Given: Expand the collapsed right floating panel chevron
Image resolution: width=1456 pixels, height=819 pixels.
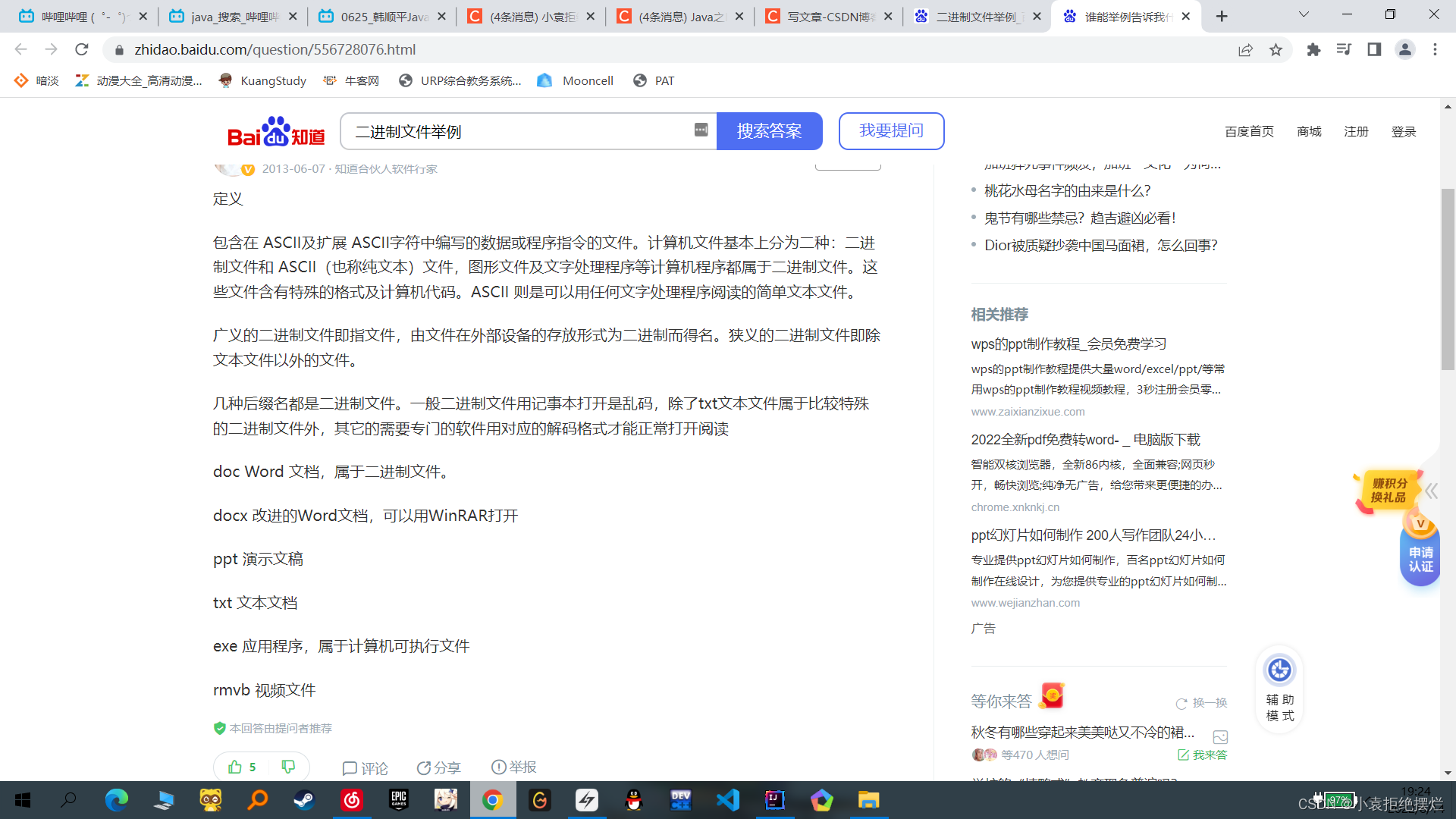Looking at the screenshot, I should 1431,491.
